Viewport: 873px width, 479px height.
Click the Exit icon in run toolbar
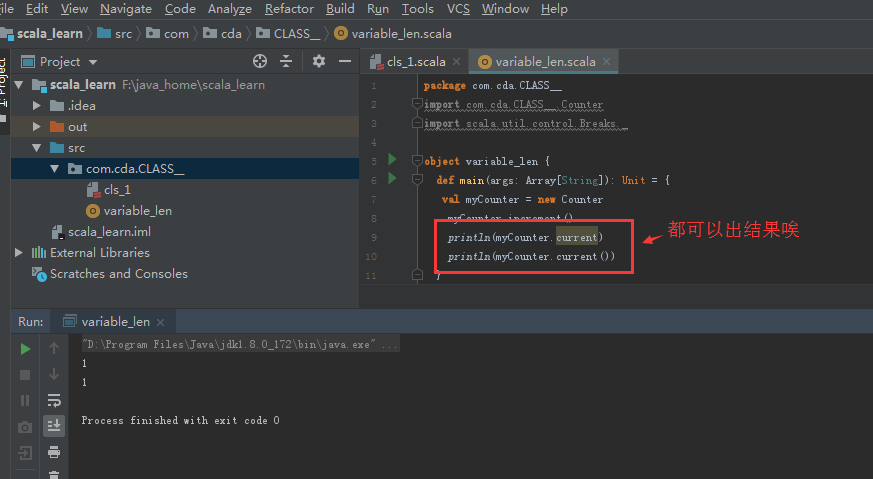[25, 453]
